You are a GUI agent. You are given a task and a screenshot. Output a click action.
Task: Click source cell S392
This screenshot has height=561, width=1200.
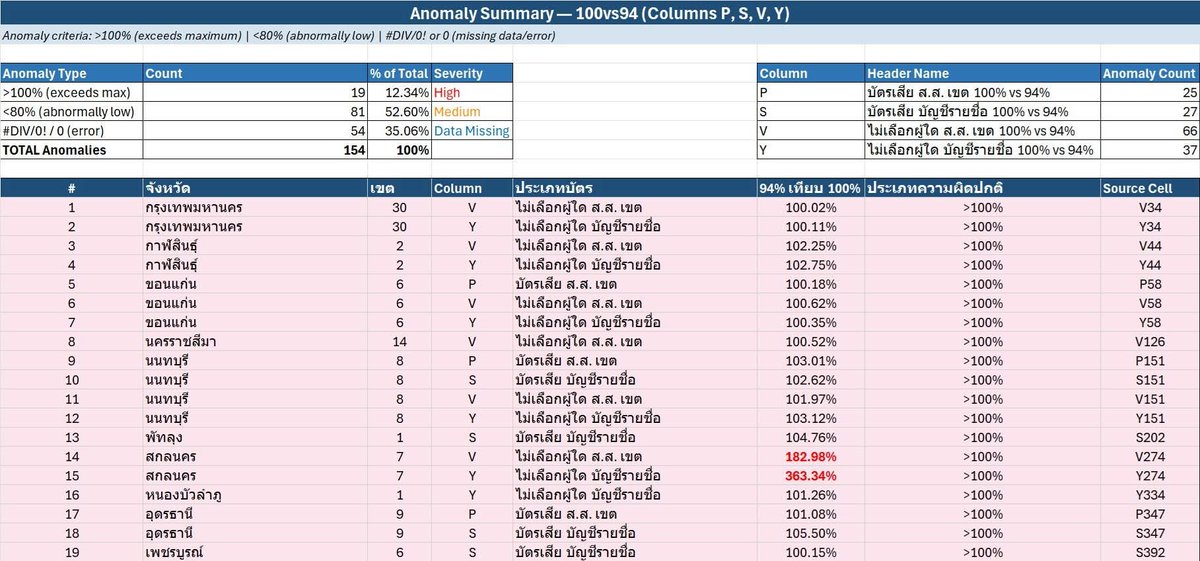[x=1149, y=552]
